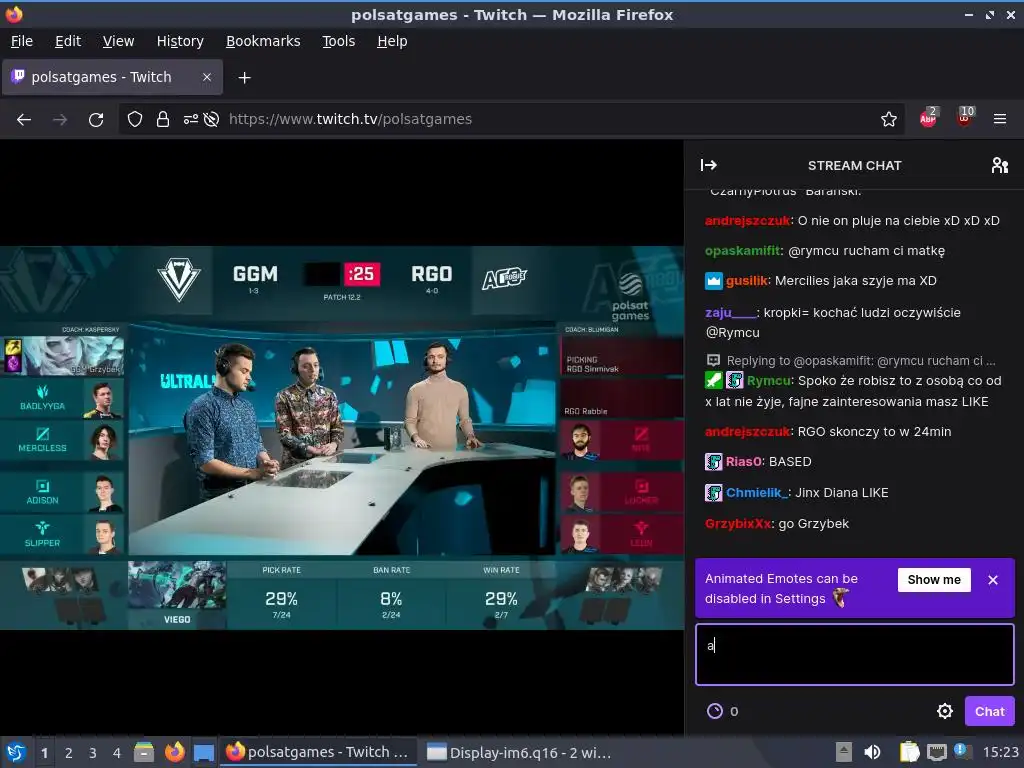The image size is (1024, 768).
Task: Open uBlock Origin extension icon
Action: (x=965, y=118)
